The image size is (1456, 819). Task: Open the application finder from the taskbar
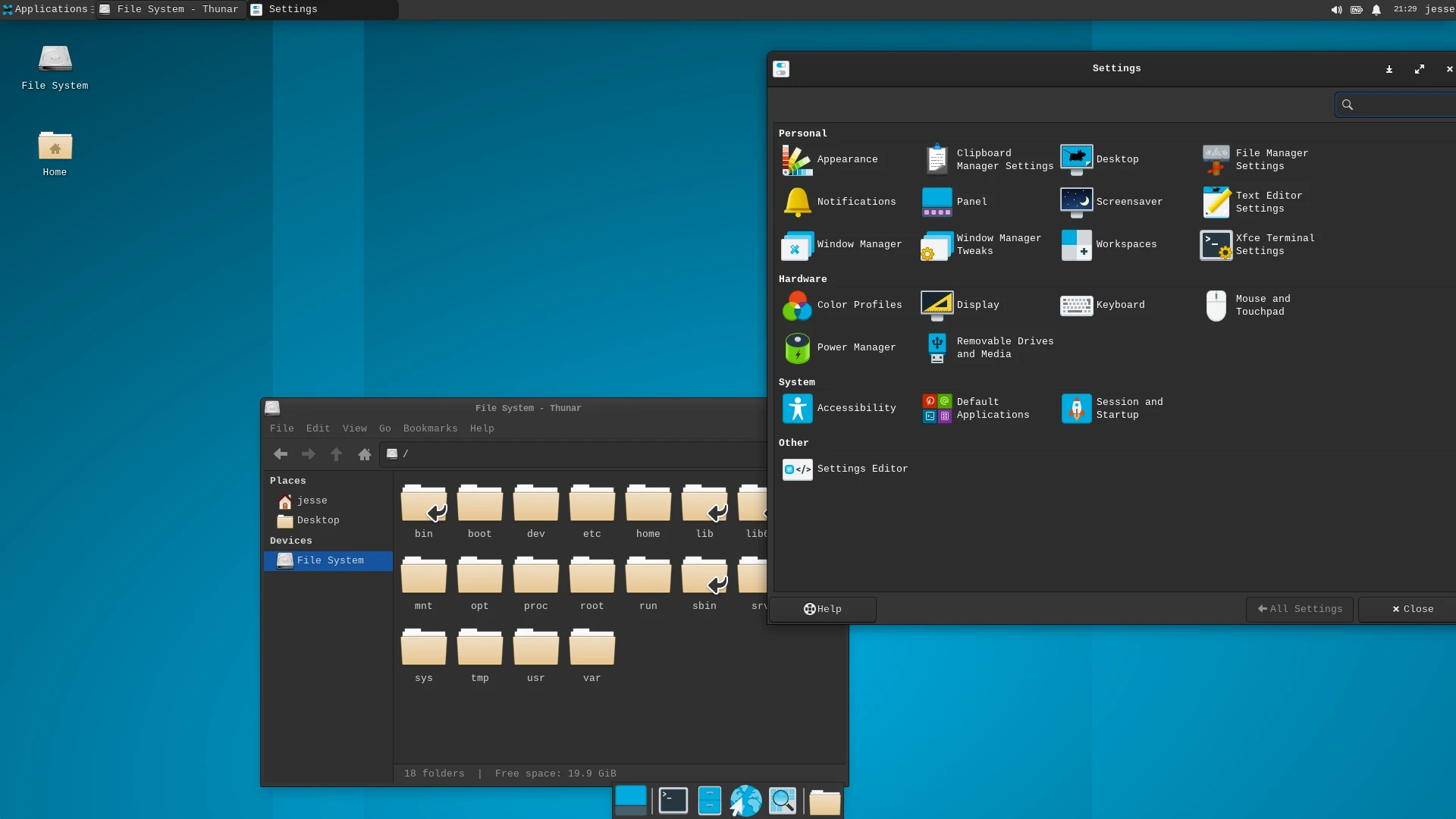click(783, 800)
